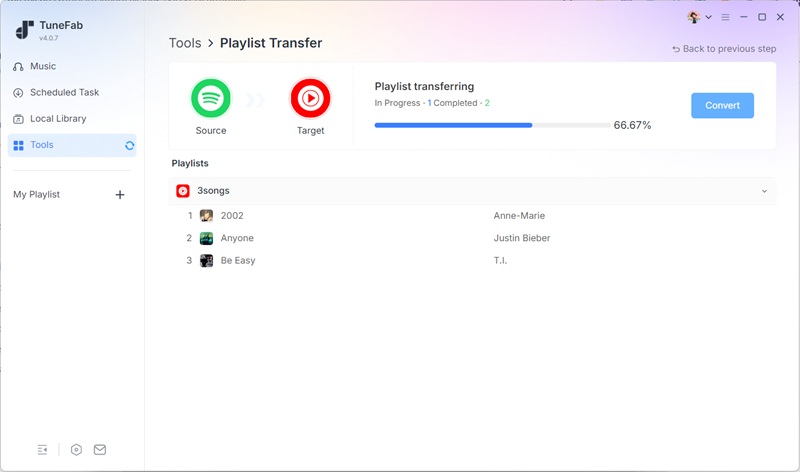800x472 pixels.
Task: Click album thumbnail for 2002
Action: pyautogui.click(x=206, y=216)
